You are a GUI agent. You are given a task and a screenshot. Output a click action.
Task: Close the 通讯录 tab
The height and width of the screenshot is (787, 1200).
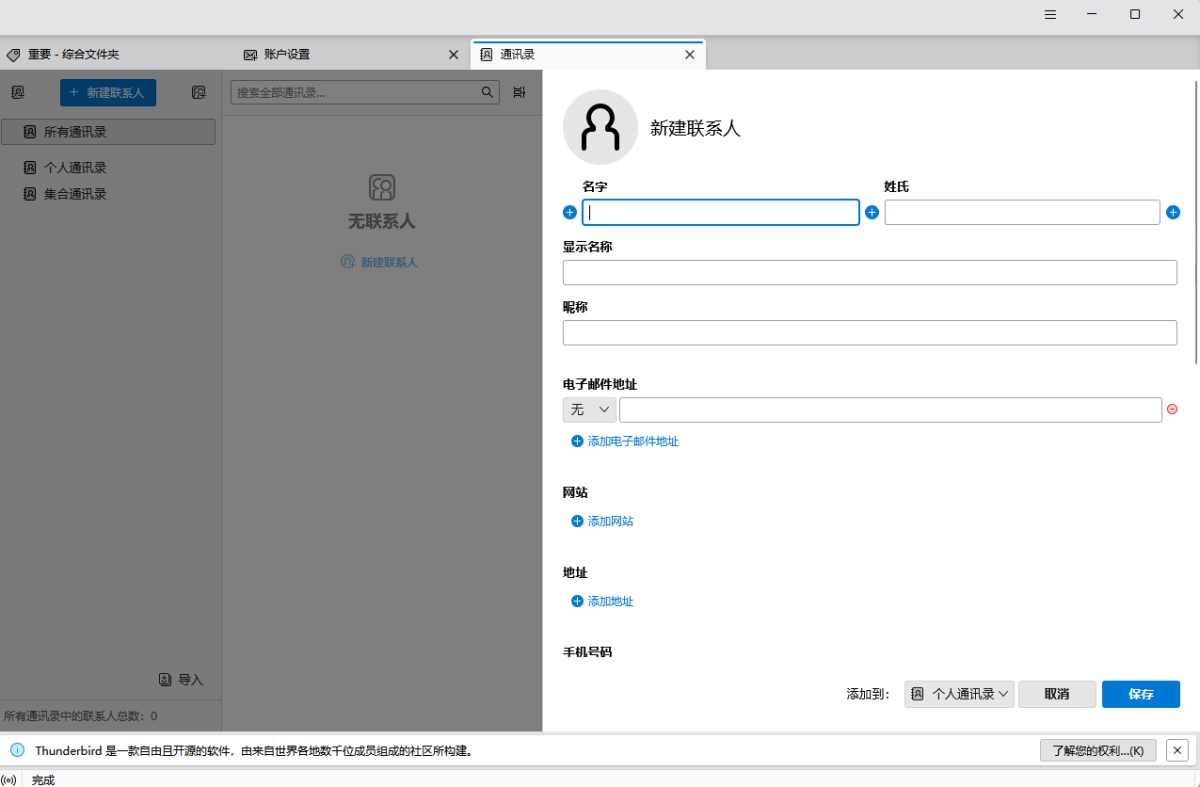tap(689, 55)
